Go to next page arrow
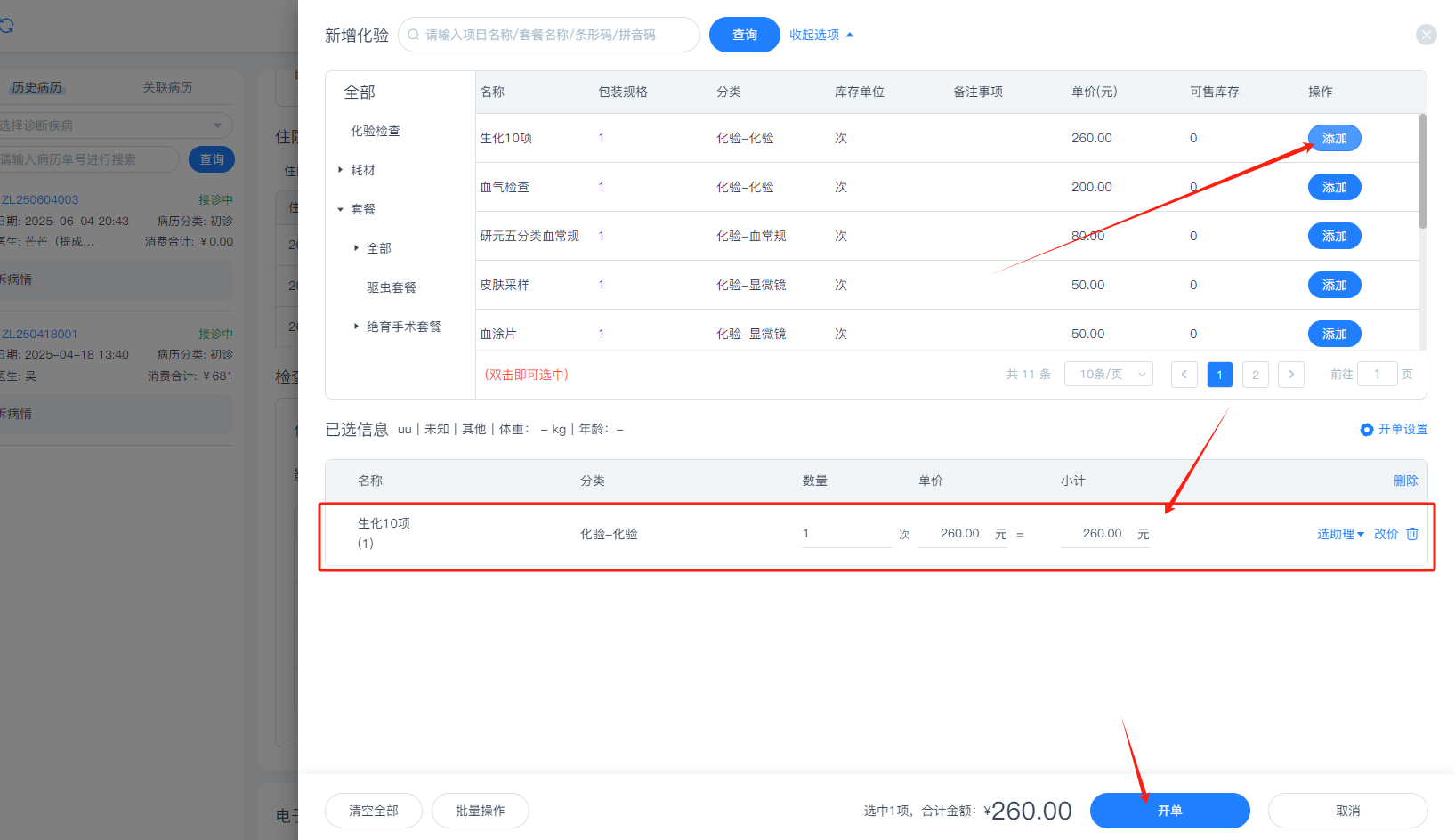1455x840 pixels. pyautogui.click(x=1291, y=375)
